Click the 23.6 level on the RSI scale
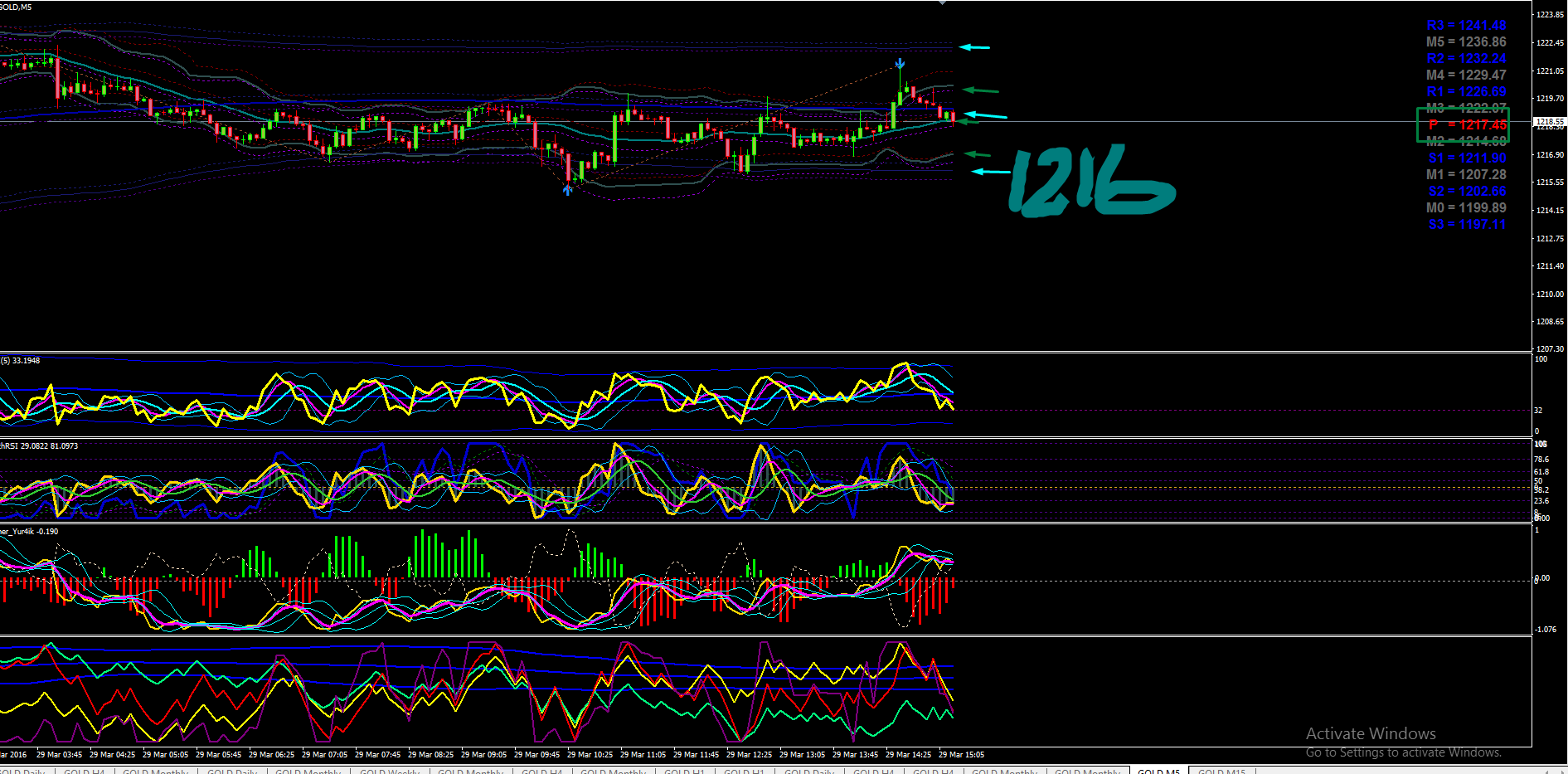This screenshot has width=1568, height=774. pyautogui.click(x=1541, y=501)
